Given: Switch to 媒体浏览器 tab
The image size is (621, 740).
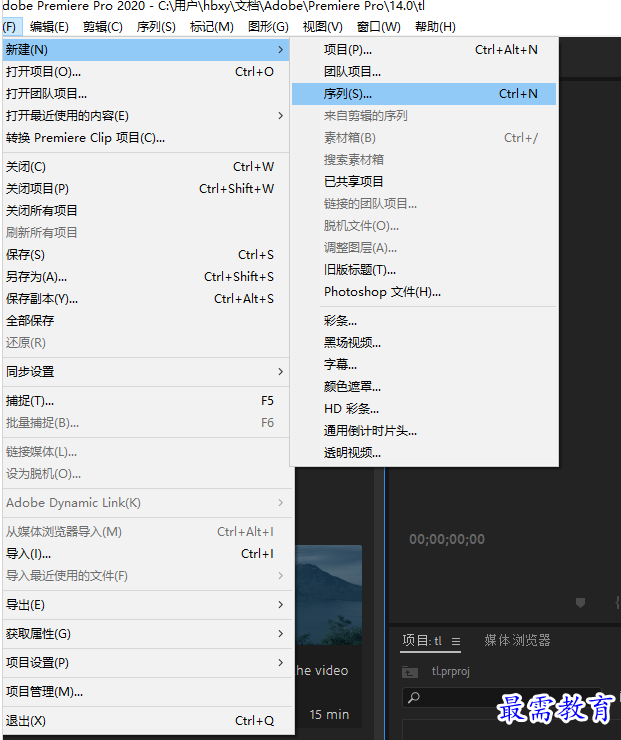Looking at the screenshot, I should click(x=517, y=640).
